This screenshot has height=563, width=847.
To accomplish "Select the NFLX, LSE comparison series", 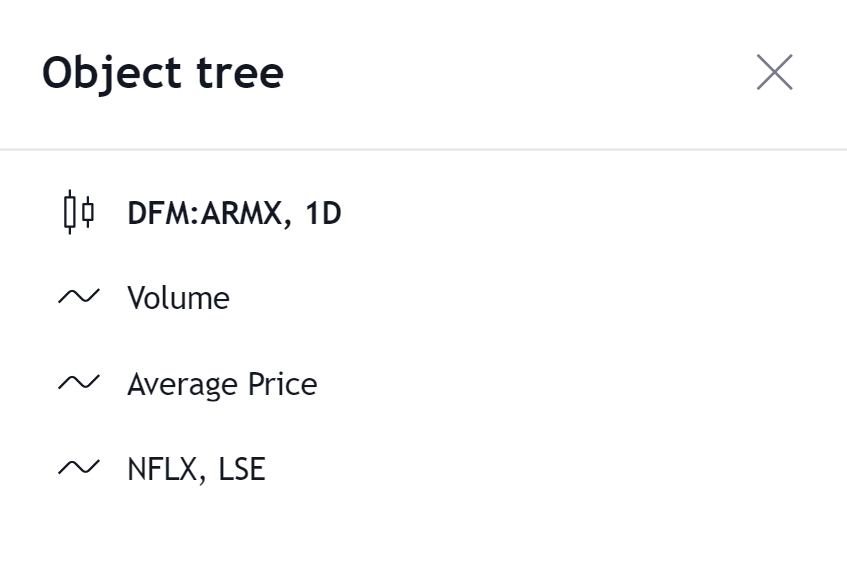I will click(x=196, y=469).
